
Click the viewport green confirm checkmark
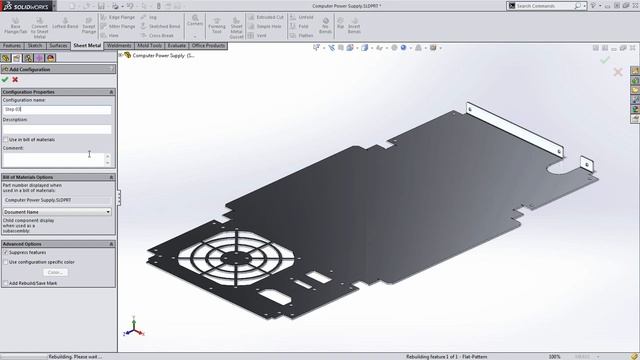pos(605,60)
